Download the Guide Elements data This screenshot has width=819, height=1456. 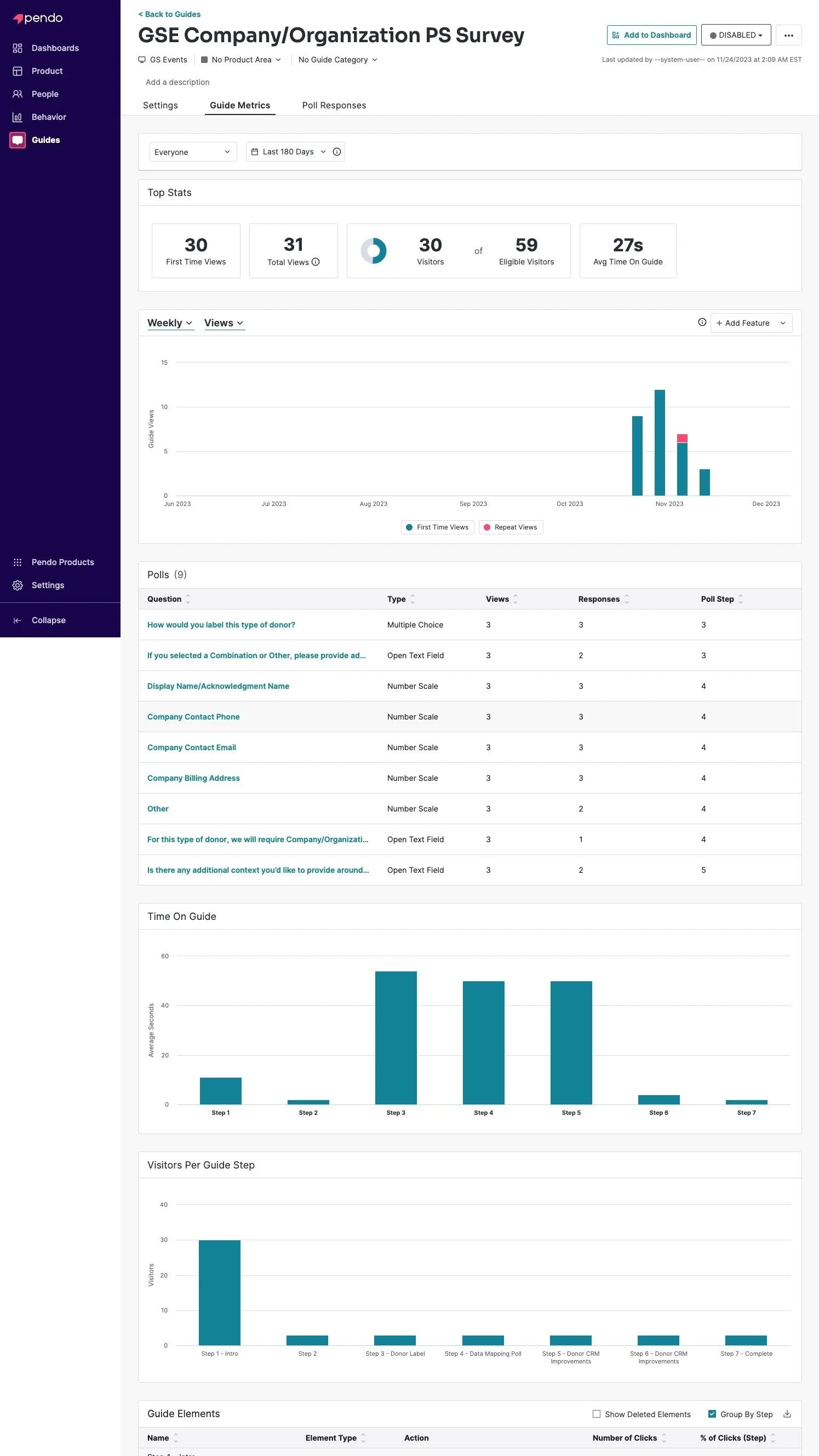[x=787, y=1414]
